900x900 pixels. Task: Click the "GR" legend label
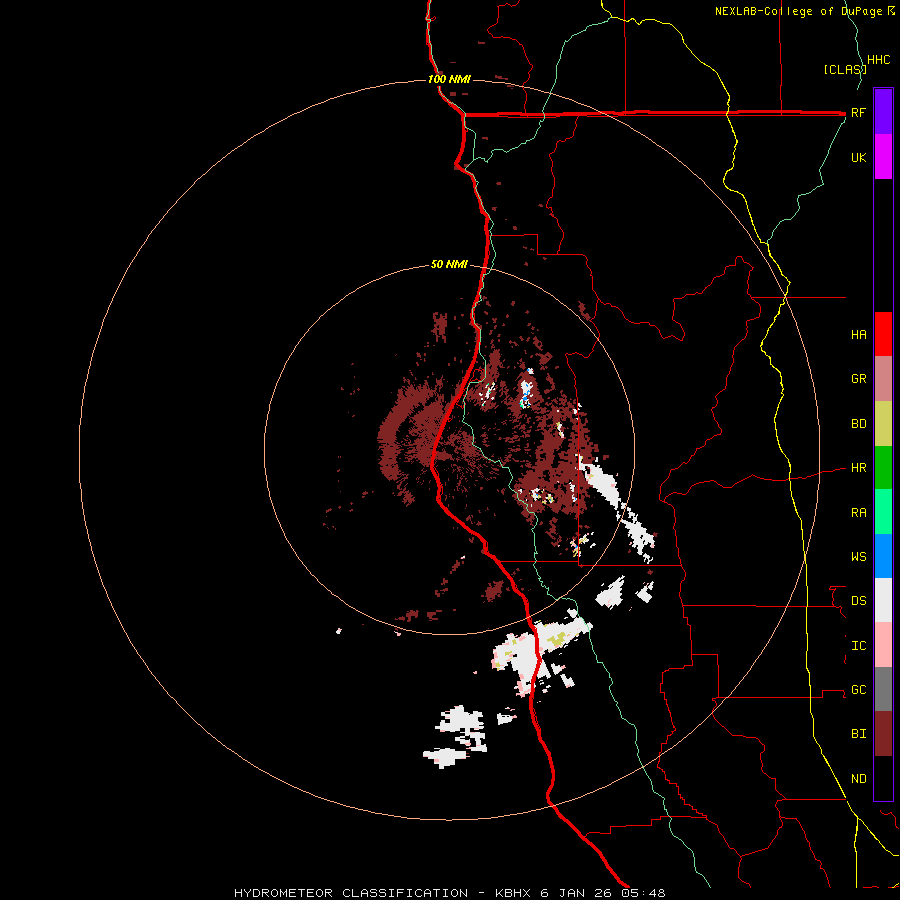pyautogui.click(x=858, y=379)
